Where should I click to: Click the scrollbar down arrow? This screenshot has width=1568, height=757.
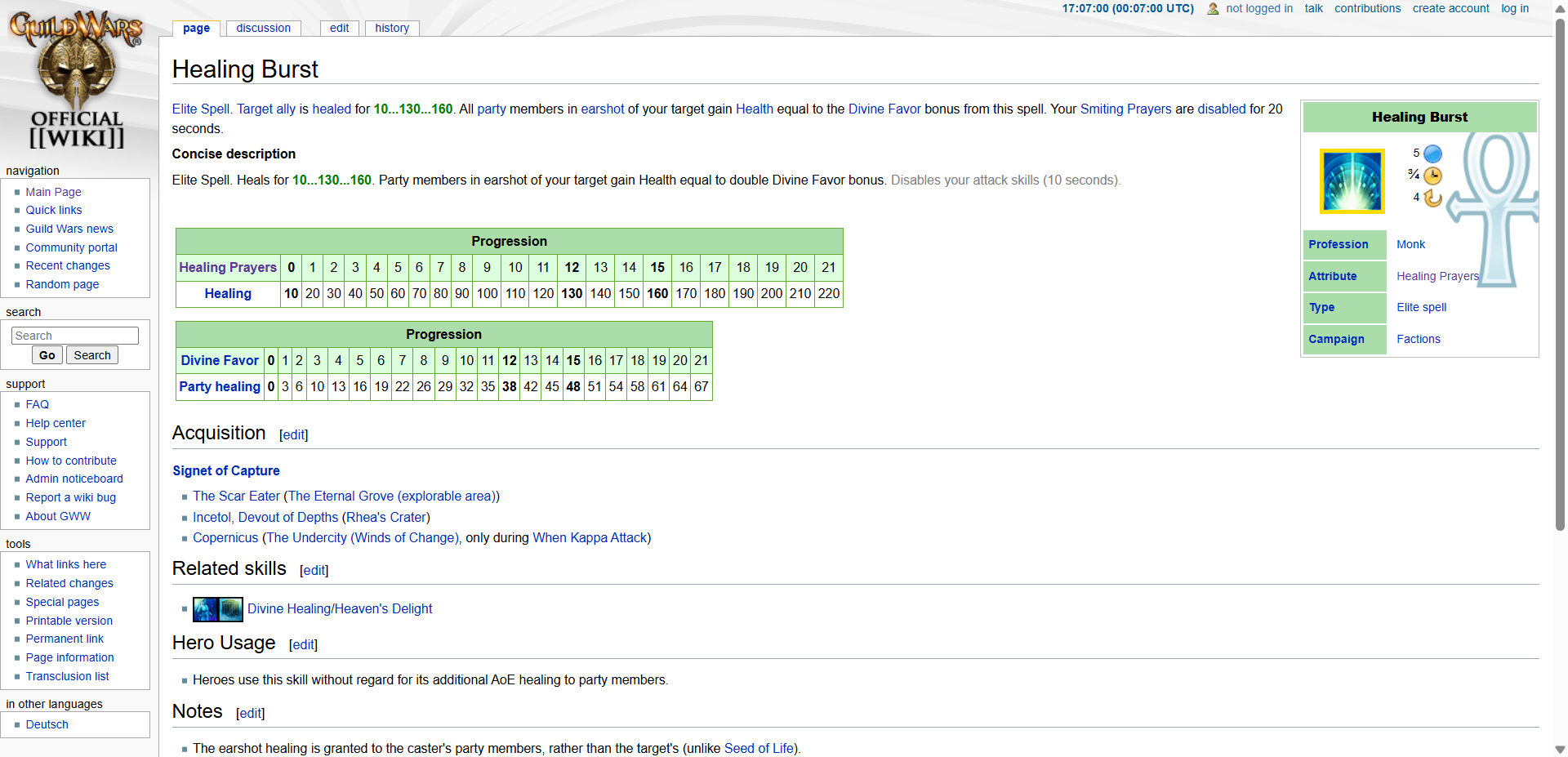pos(1560,749)
